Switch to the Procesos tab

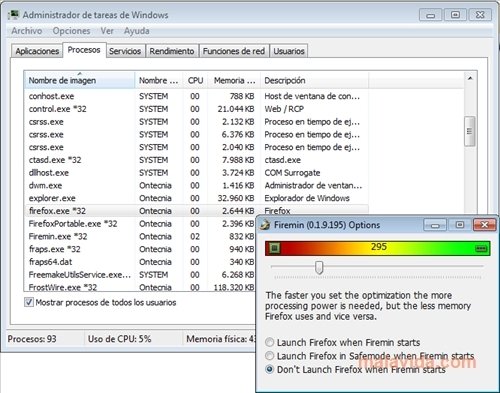click(84, 50)
